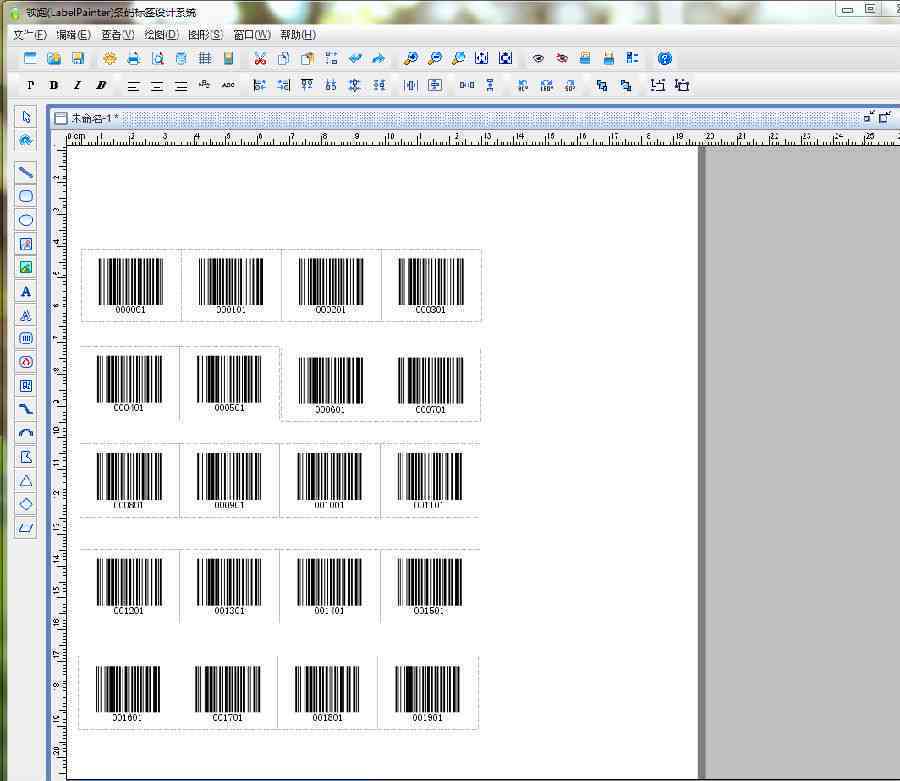Viewport: 900px width, 781px height.
Task: Center-align the text
Action: (x=157, y=86)
